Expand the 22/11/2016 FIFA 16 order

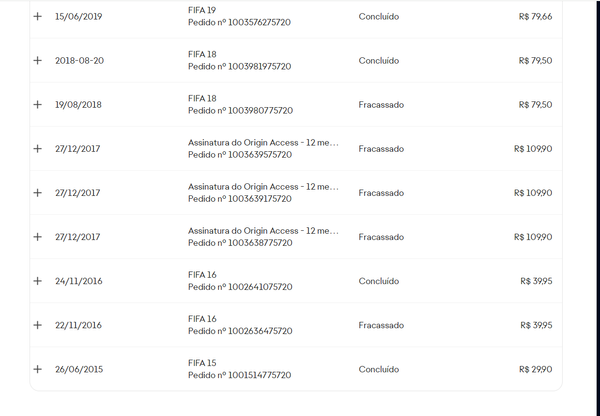pyautogui.click(x=38, y=325)
